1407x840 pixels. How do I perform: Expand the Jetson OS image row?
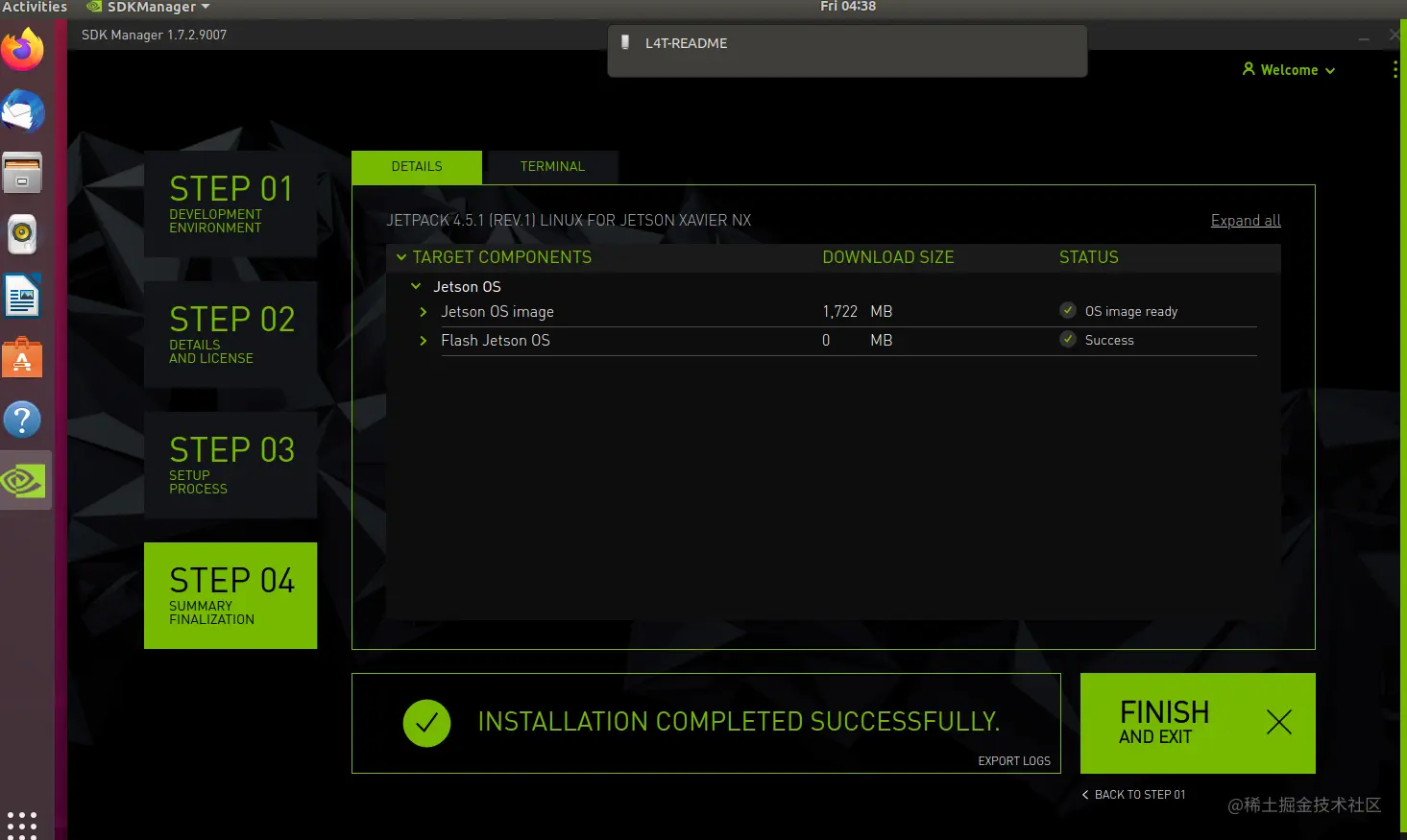point(424,312)
